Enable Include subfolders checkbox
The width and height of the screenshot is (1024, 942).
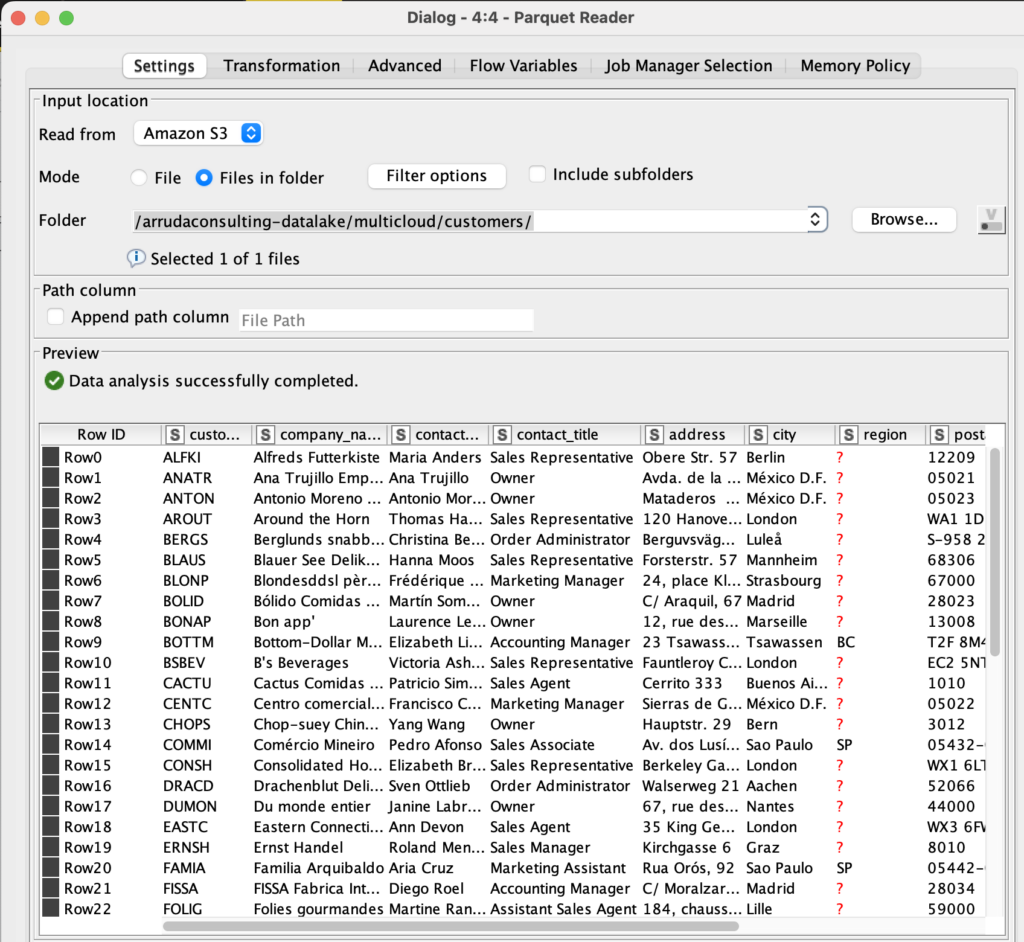coord(537,174)
